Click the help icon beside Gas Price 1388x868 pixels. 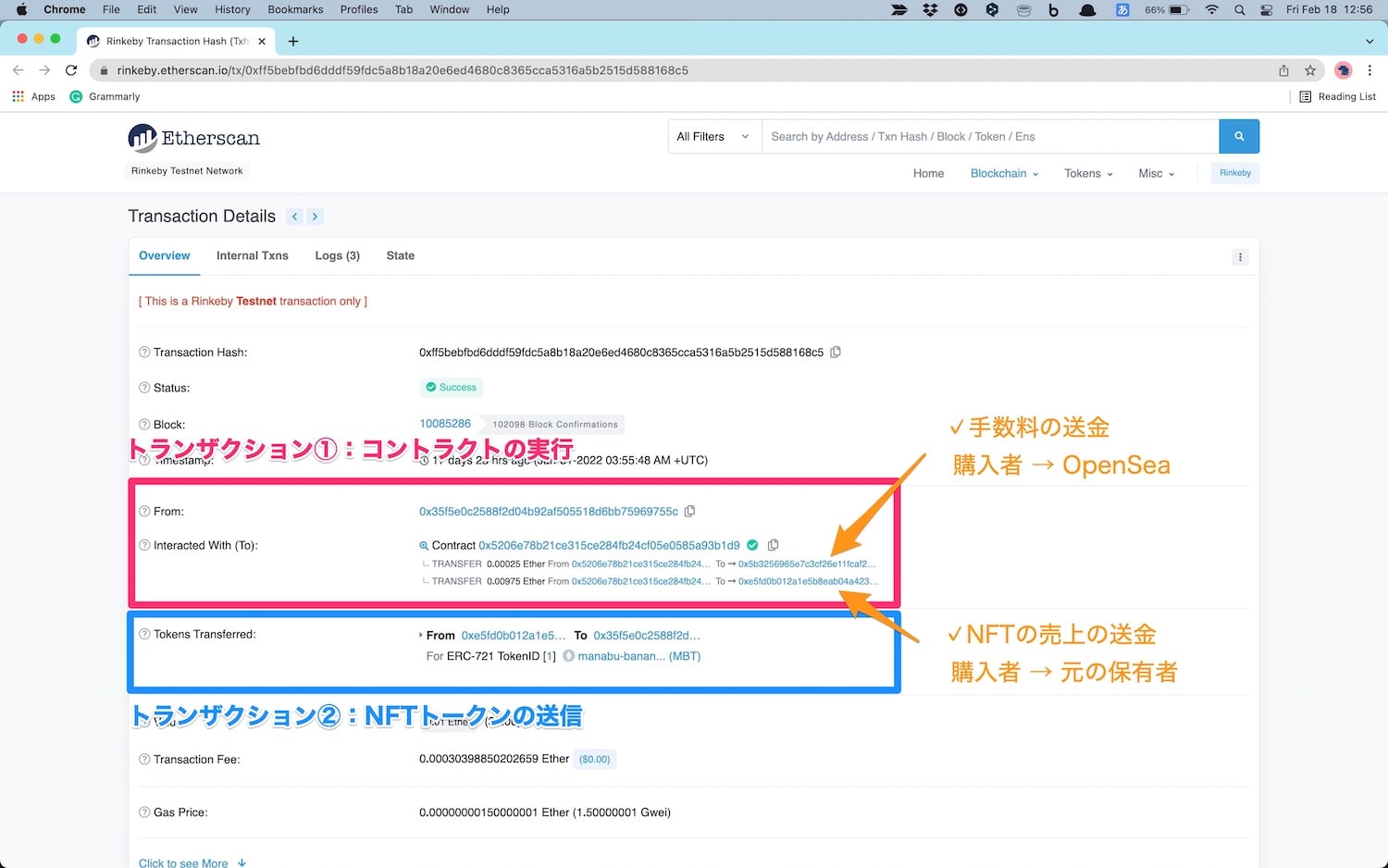click(144, 812)
